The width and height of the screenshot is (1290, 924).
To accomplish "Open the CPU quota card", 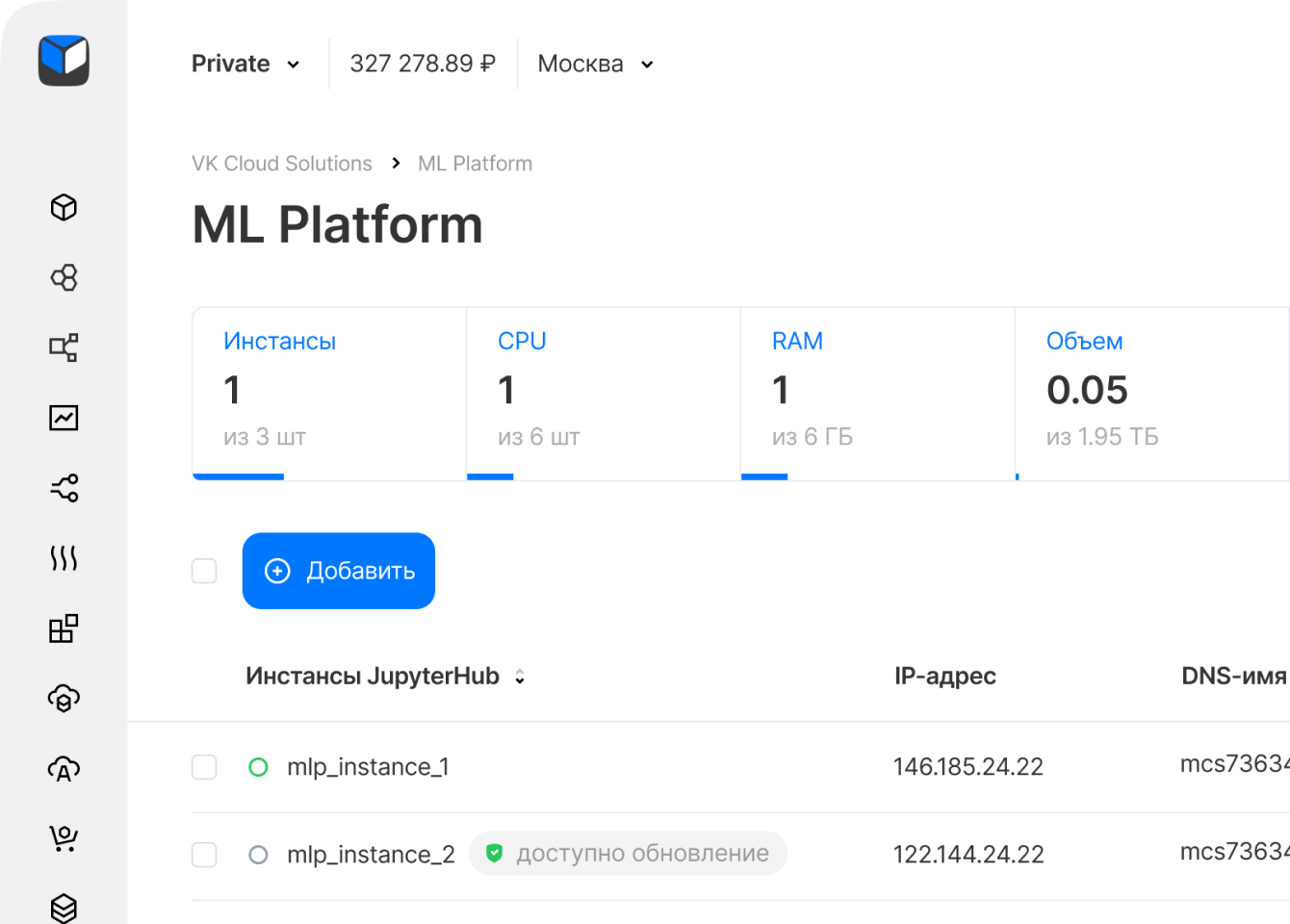I will coord(604,394).
